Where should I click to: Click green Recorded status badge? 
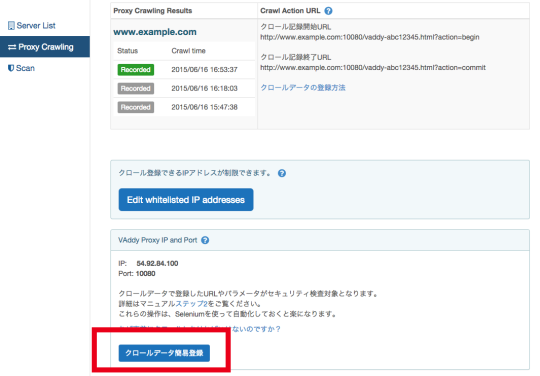[136, 70]
